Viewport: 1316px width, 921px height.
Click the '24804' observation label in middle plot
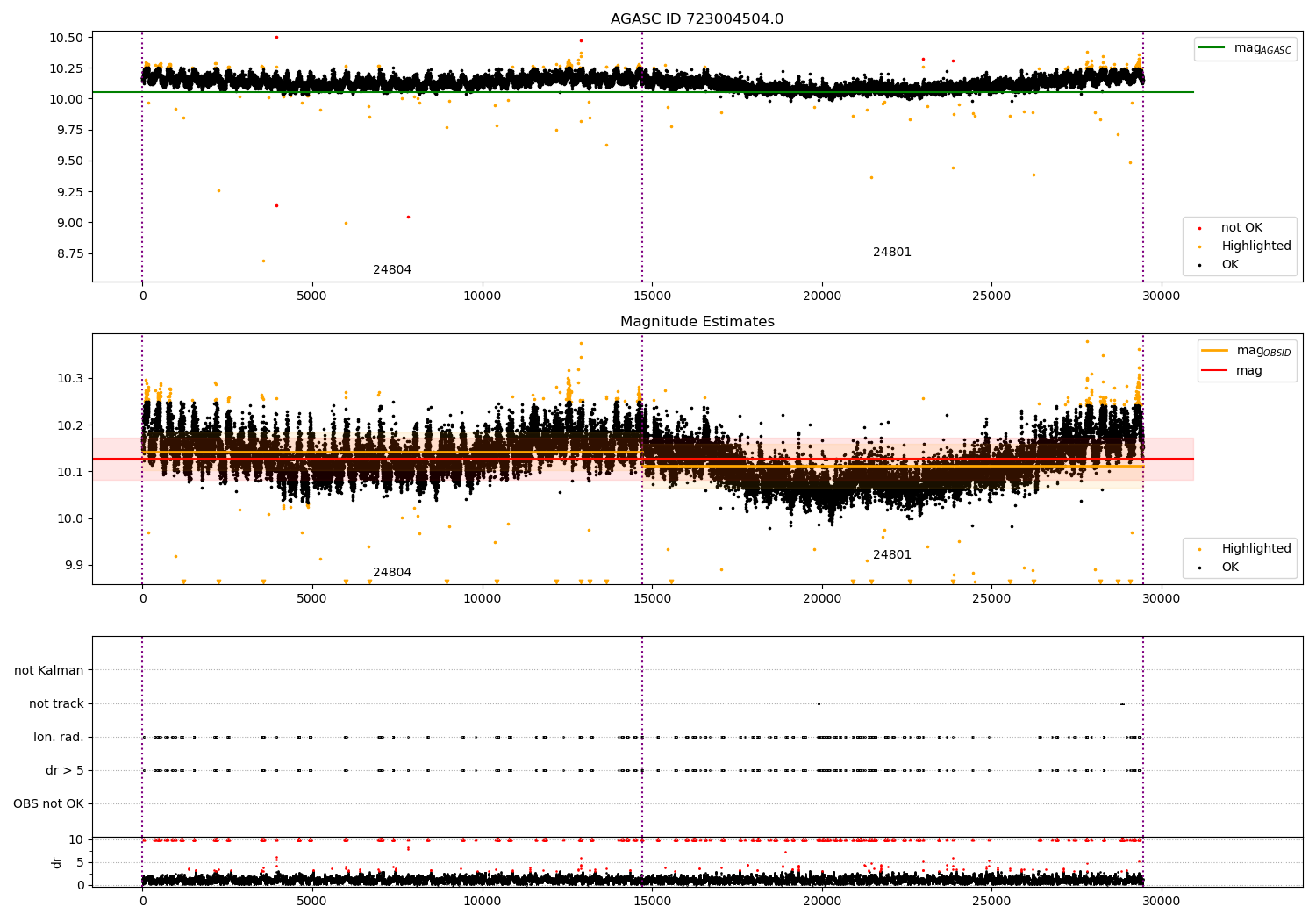392,572
